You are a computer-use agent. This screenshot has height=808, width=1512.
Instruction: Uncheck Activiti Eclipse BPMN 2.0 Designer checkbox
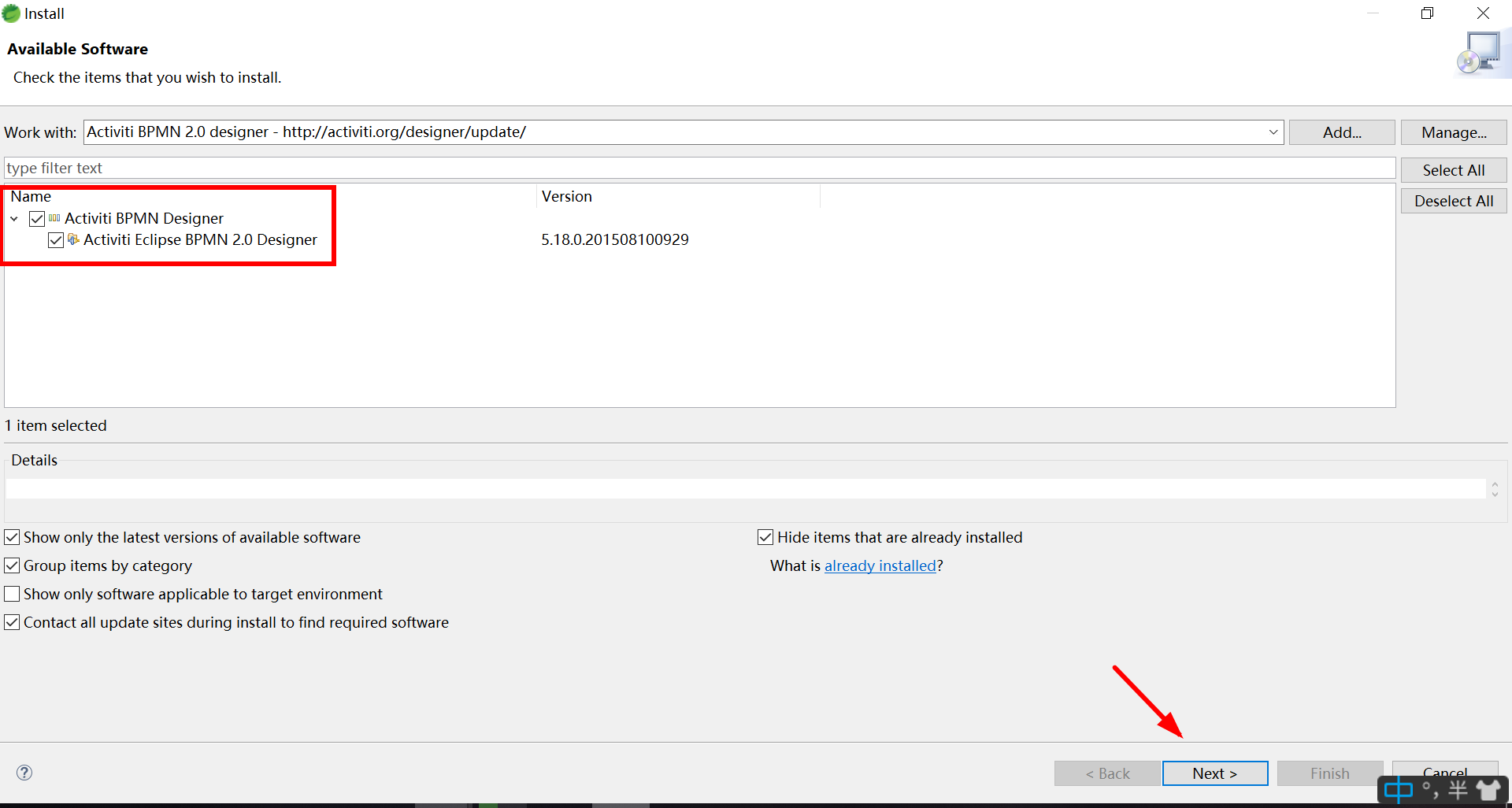pyautogui.click(x=56, y=240)
